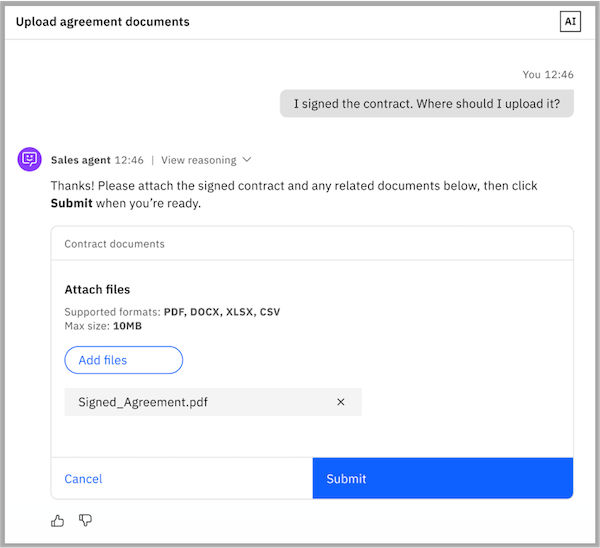
Task: Click the 'Sales agent' name label
Action: [81, 160]
